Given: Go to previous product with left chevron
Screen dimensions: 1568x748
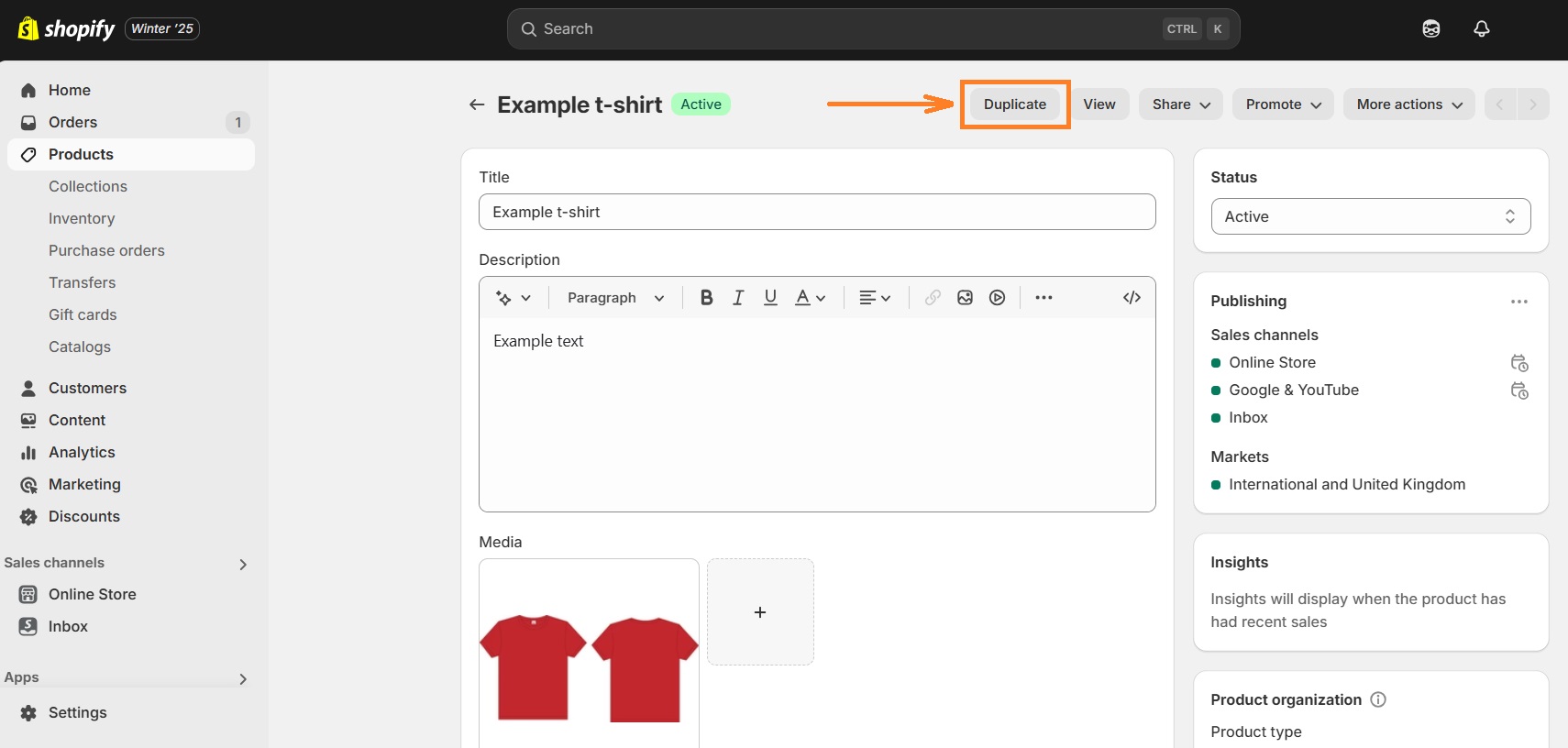Looking at the screenshot, I should point(1500,104).
